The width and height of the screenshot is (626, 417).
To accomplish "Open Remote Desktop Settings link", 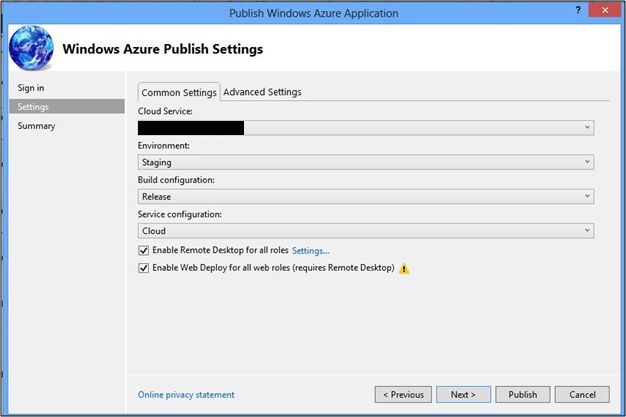I will tap(310, 250).
